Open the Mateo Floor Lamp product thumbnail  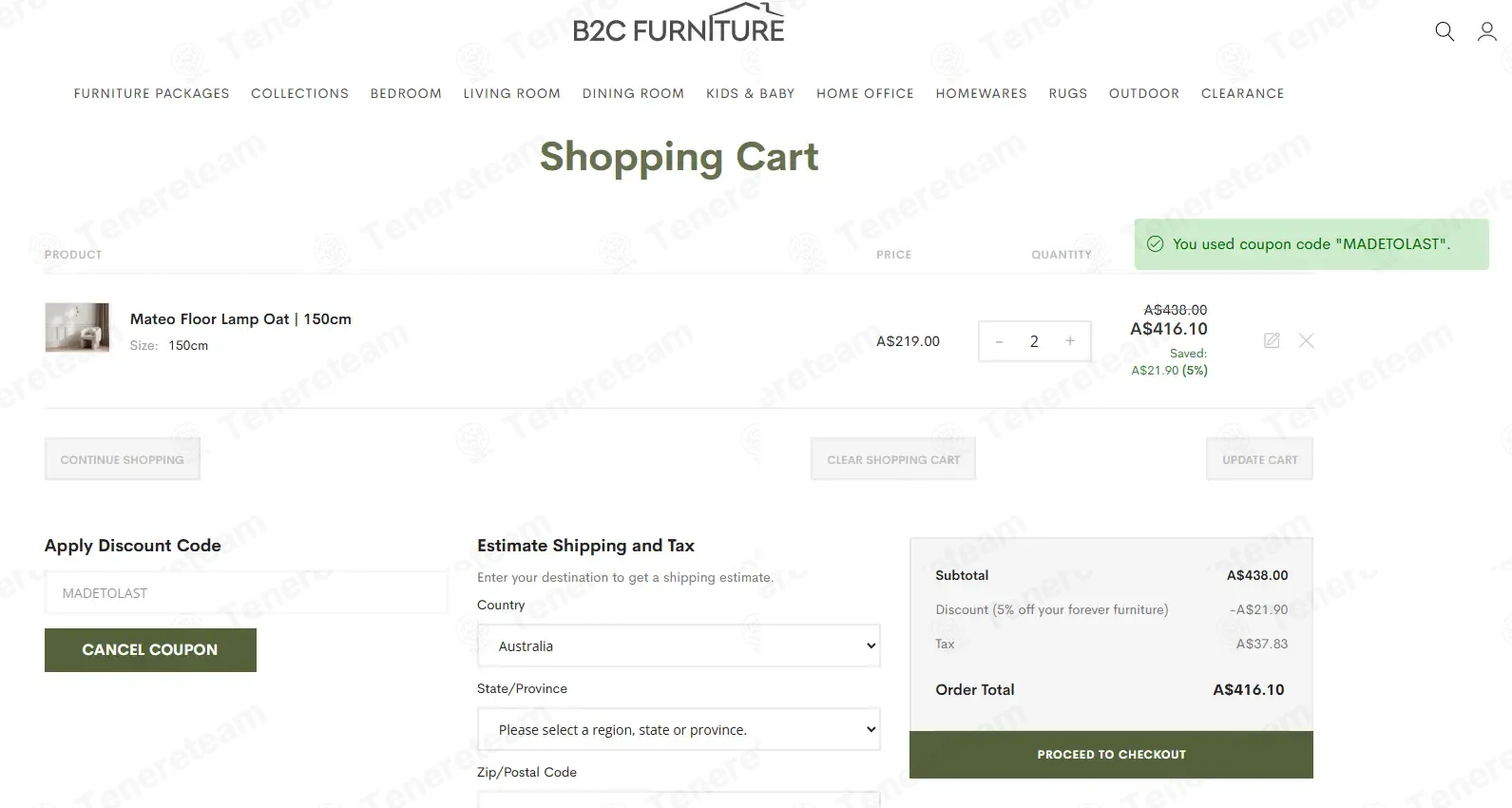click(78, 328)
